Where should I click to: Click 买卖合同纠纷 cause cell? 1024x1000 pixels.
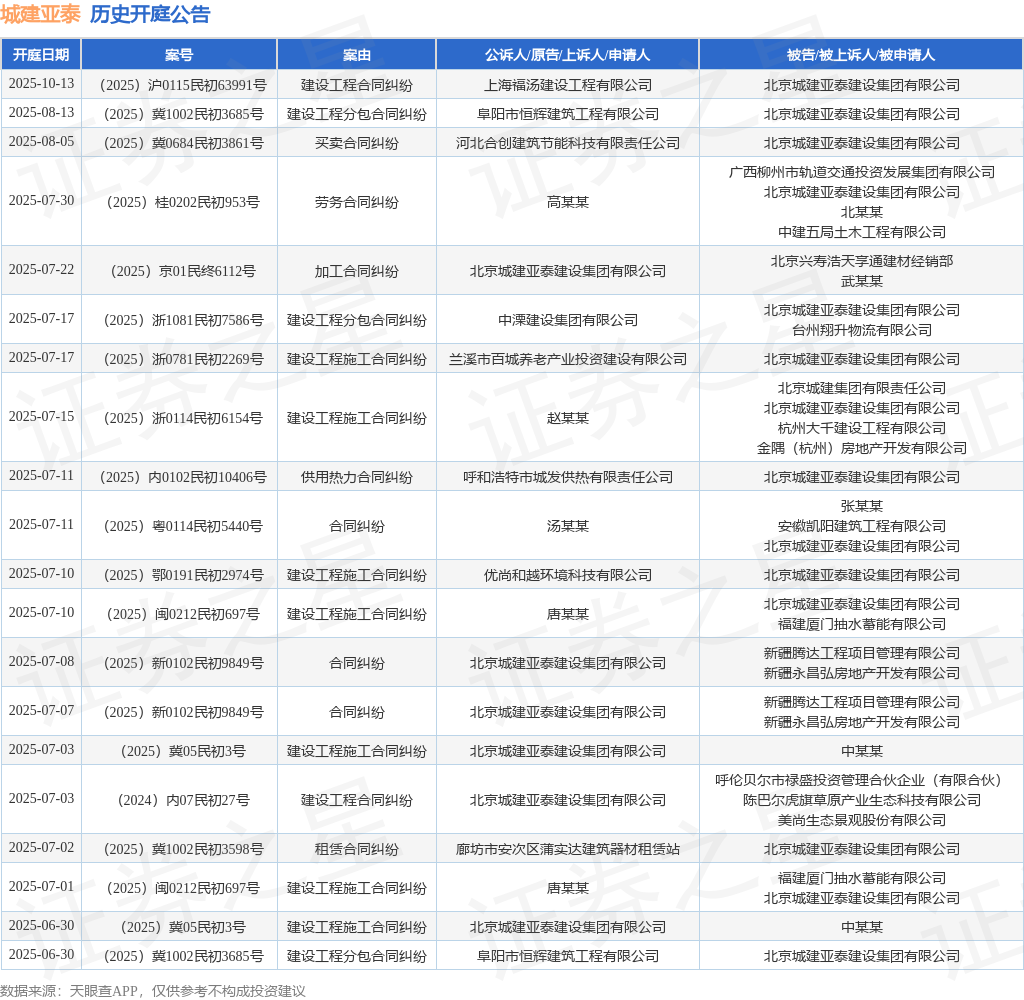[357, 143]
